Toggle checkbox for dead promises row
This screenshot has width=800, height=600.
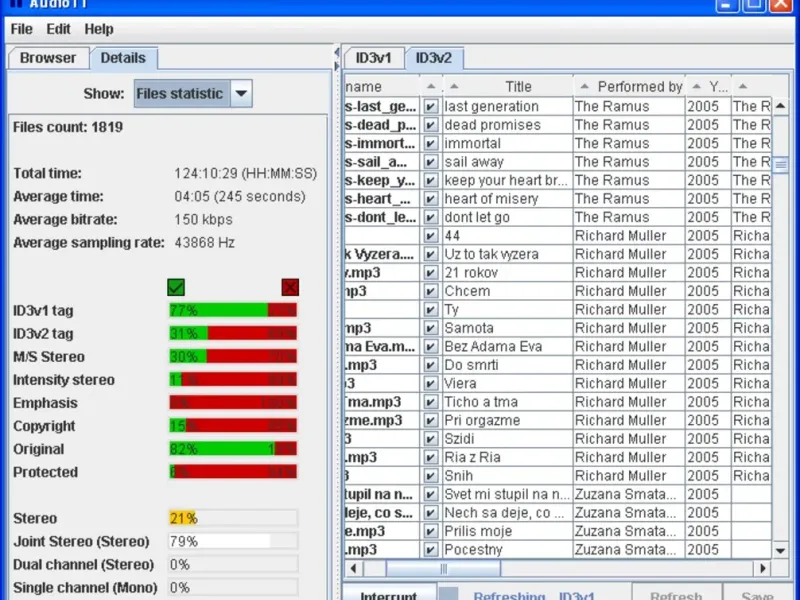[431, 125]
